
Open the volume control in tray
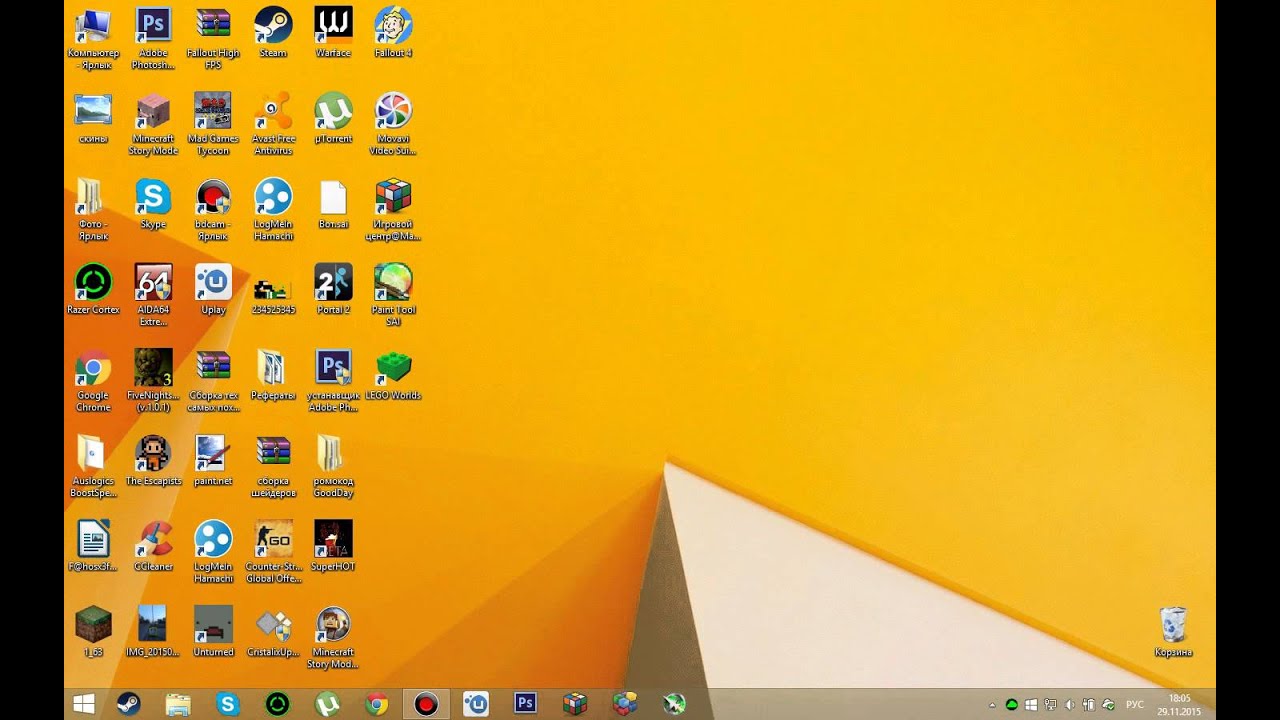[x=1070, y=705]
